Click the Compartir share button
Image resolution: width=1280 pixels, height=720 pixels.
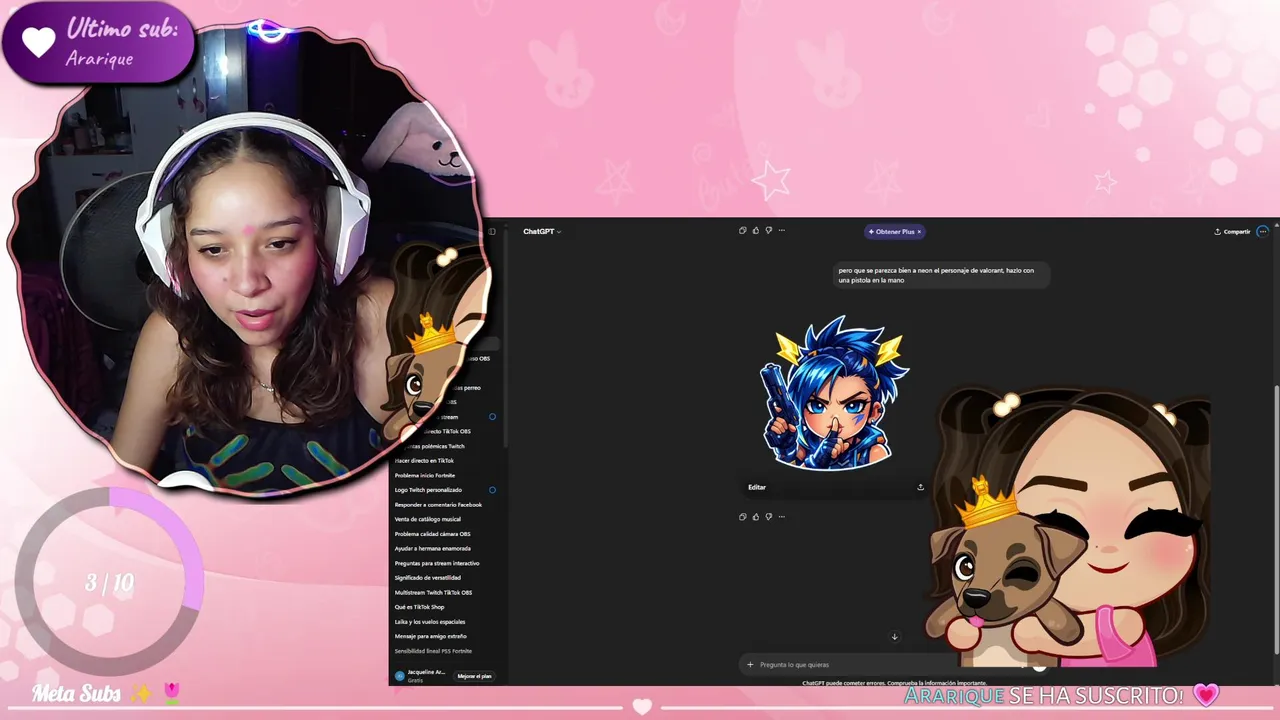(x=1232, y=231)
